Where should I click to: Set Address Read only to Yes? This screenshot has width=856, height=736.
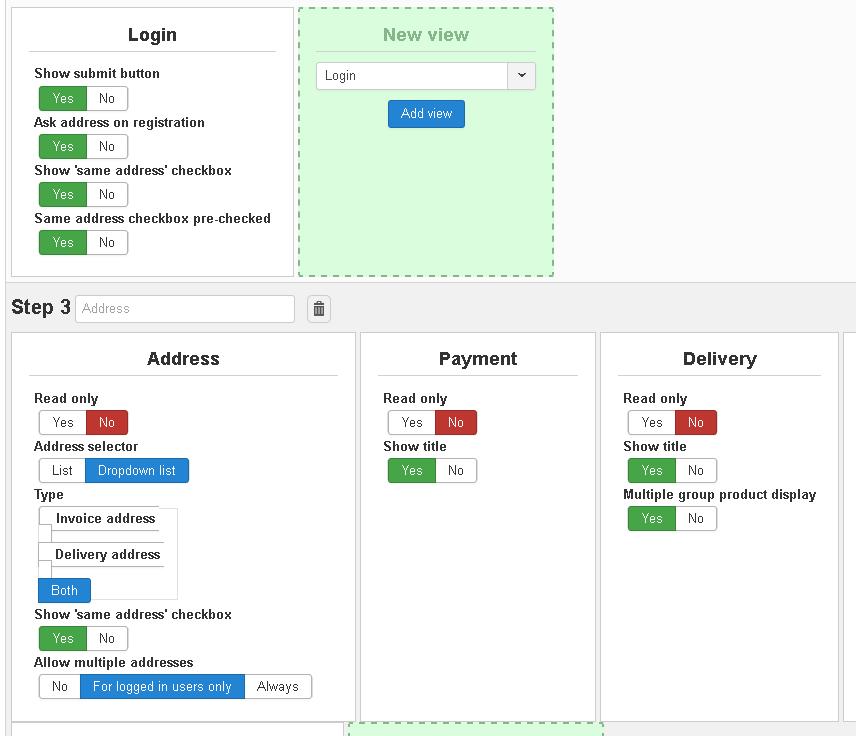[63, 423]
